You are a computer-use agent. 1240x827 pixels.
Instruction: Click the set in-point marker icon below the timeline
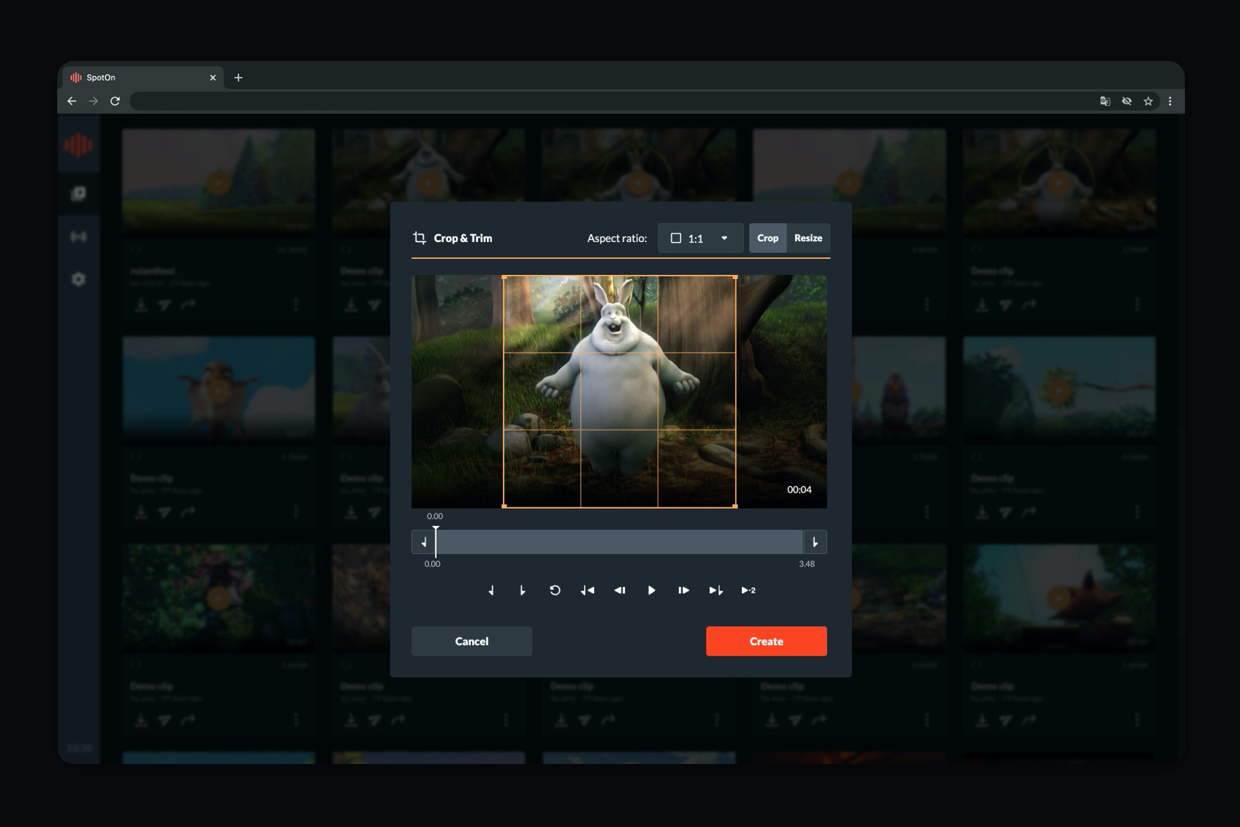[x=491, y=591]
